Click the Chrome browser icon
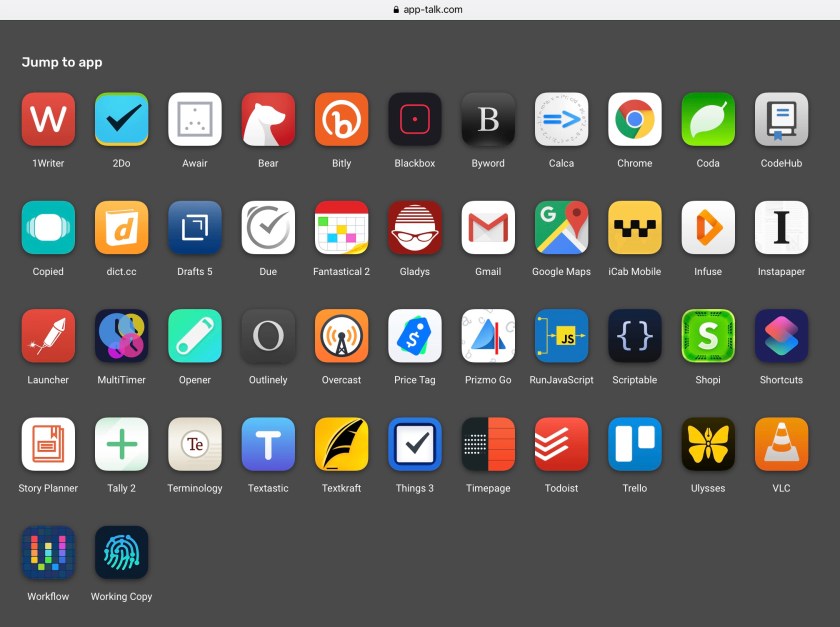840x627 pixels. 635,120
